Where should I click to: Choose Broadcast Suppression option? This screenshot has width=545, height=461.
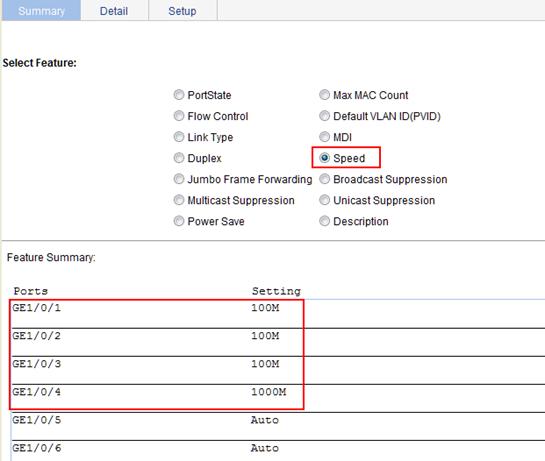[x=324, y=179]
